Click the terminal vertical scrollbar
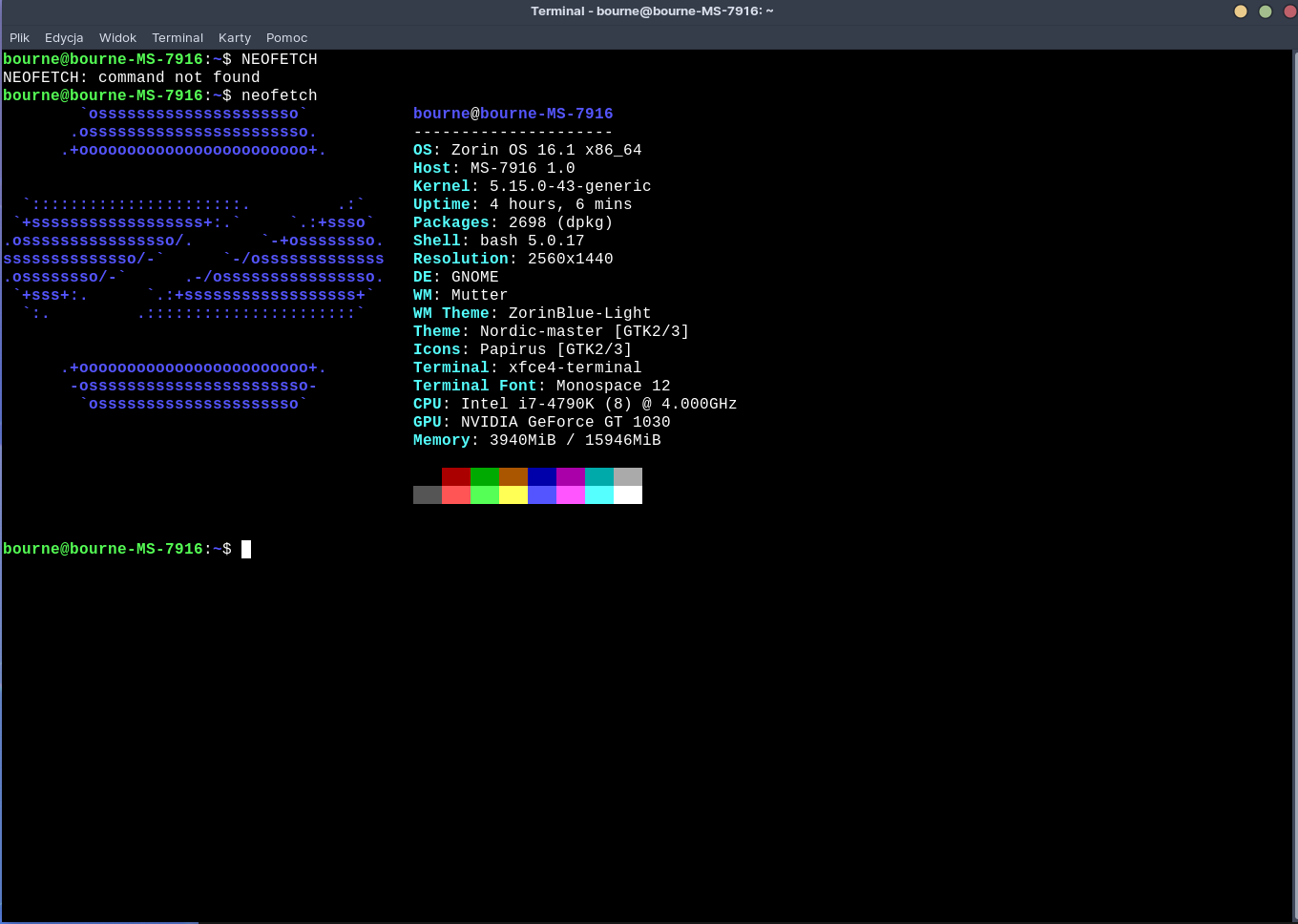1298x924 pixels. coord(1294,486)
